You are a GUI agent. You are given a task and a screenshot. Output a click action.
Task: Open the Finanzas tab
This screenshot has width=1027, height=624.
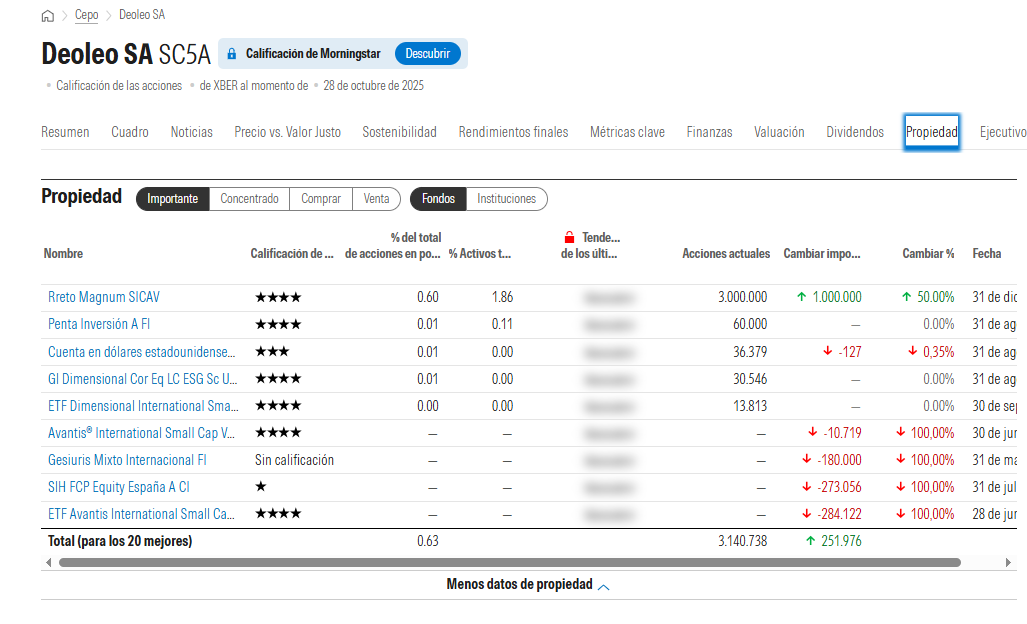point(709,132)
